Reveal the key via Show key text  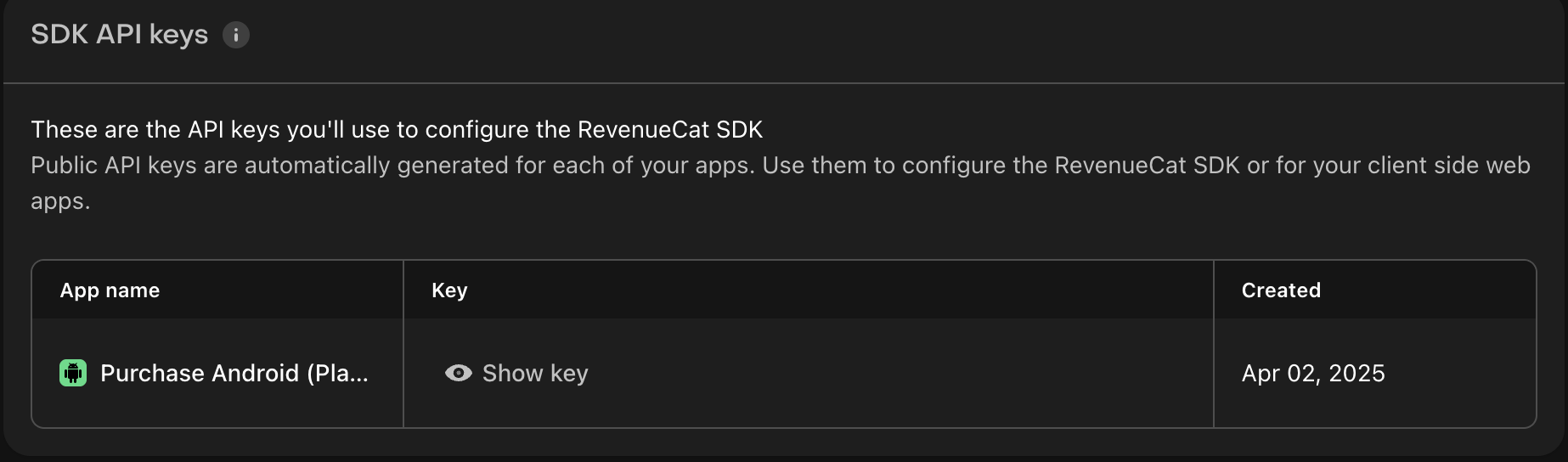(x=535, y=373)
